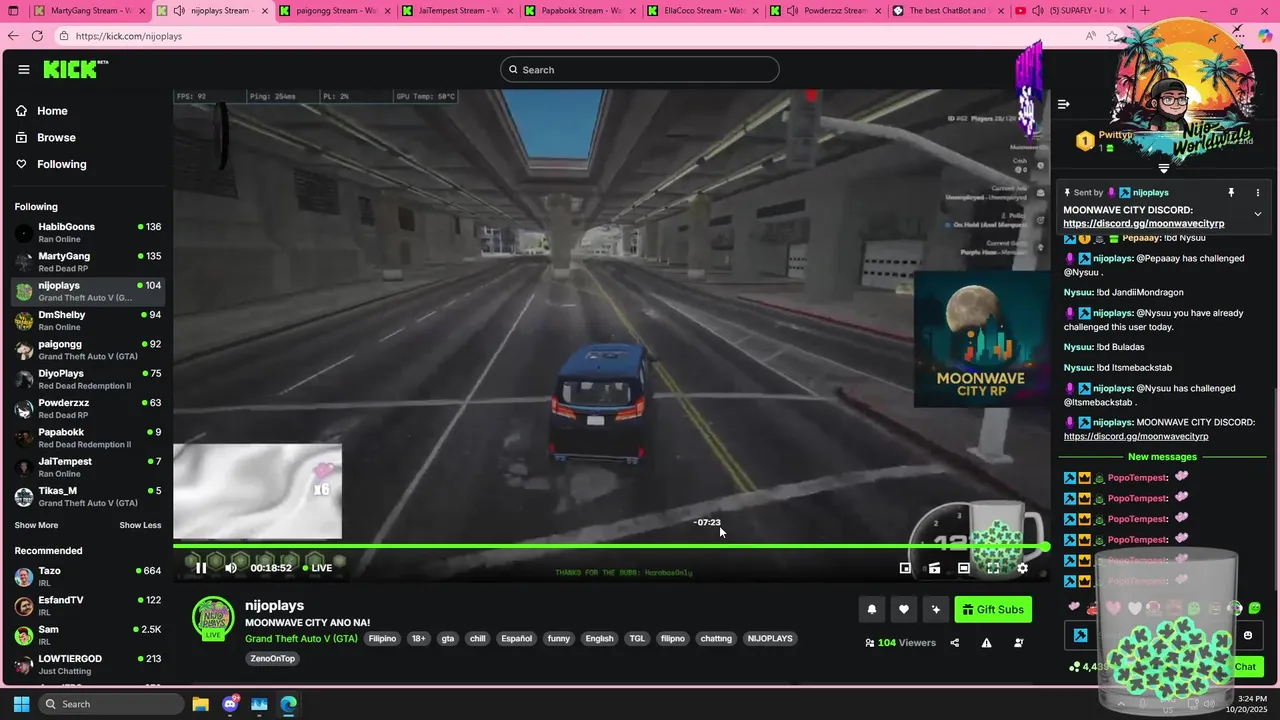Viewport: 1280px width, 720px height.
Task: Switch to the EllaCoco Stream tab
Action: click(x=703, y=11)
